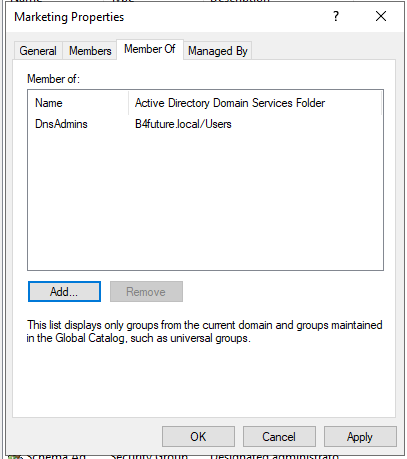Open the help question mark button
This screenshot has width=407, height=459.
[336, 16]
